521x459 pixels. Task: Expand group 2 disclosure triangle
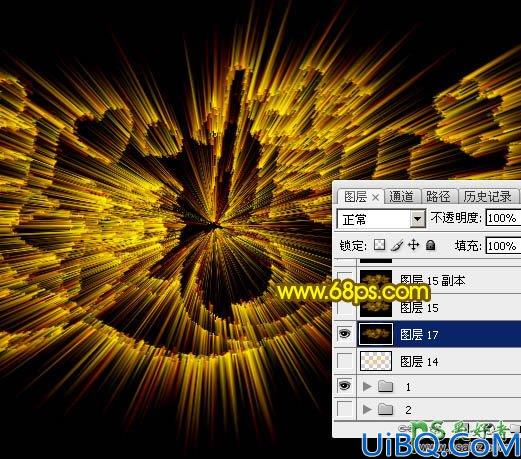click(x=367, y=409)
